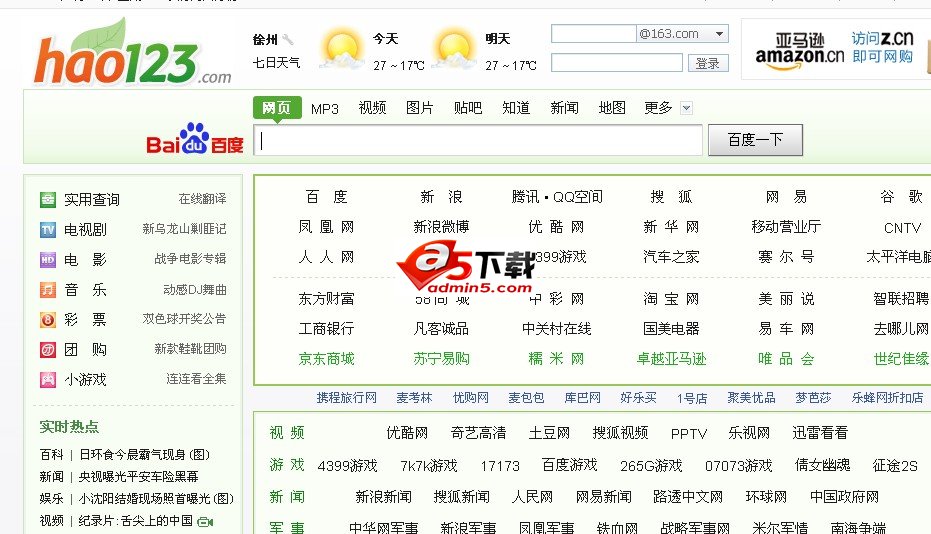Switch to the 图片 search tab

[x=420, y=108]
